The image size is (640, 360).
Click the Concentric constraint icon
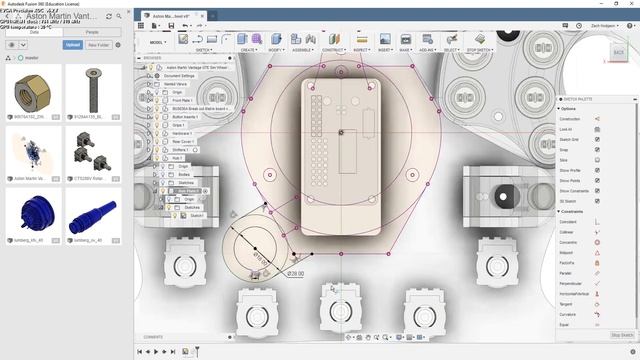click(597, 242)
